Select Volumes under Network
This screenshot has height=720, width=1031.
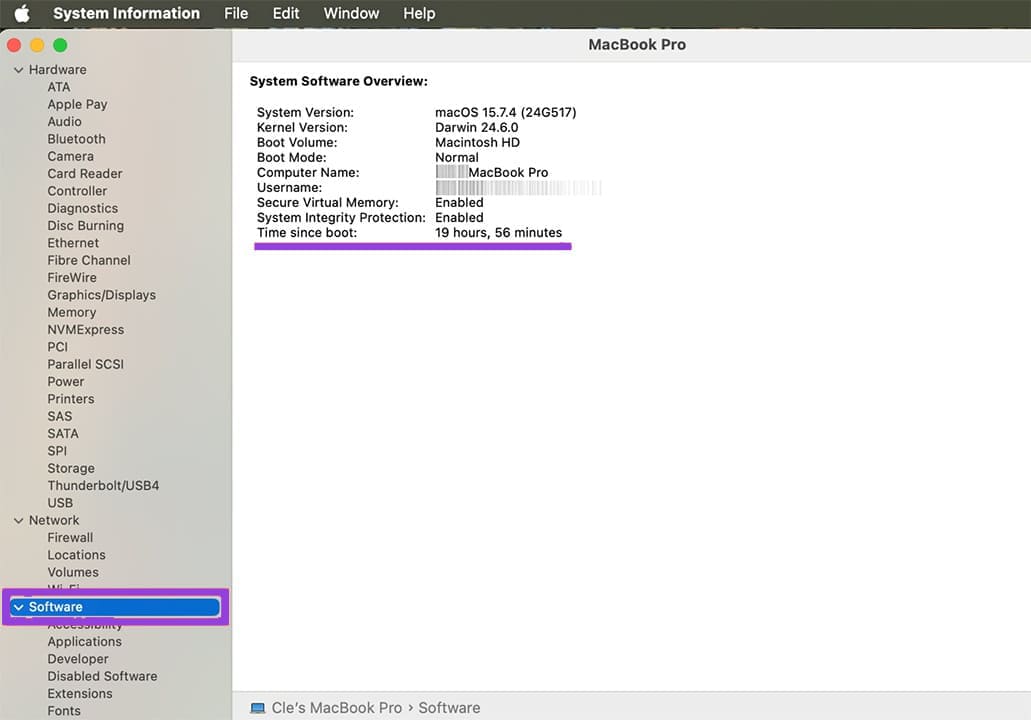click(73, 572)
